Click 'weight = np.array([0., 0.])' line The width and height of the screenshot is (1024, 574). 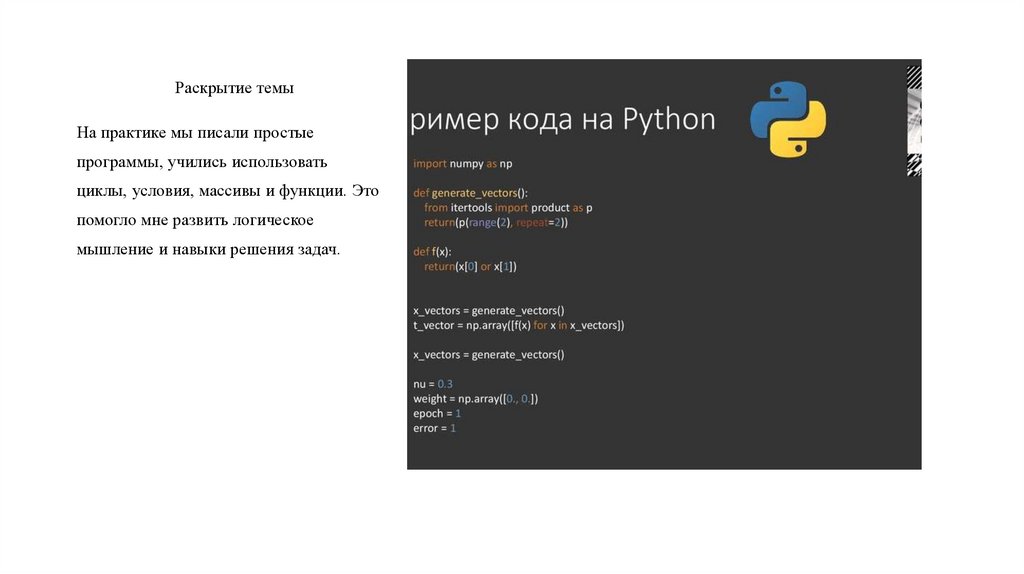(x=475, y=399)
